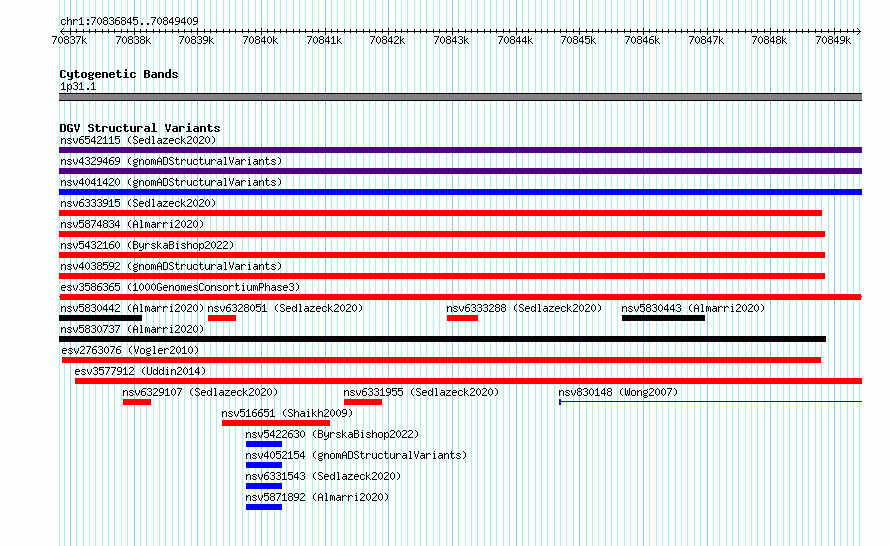Click the long black bar under nsv5830737
890x546 pixels.
coord(442,339)
